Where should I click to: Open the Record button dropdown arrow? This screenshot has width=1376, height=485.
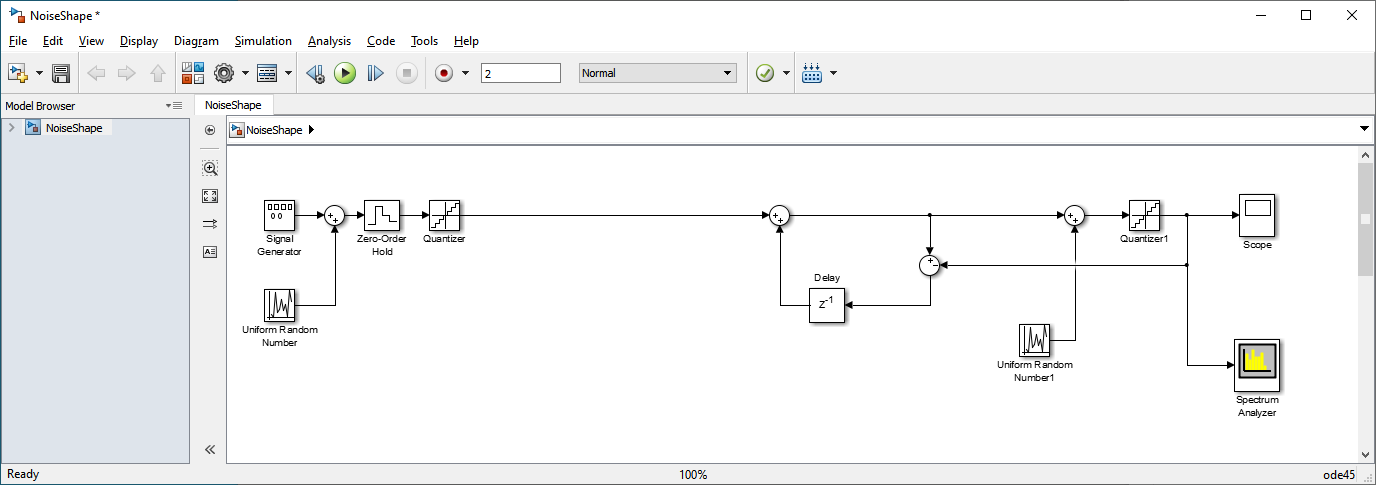(x=465, y=73)
